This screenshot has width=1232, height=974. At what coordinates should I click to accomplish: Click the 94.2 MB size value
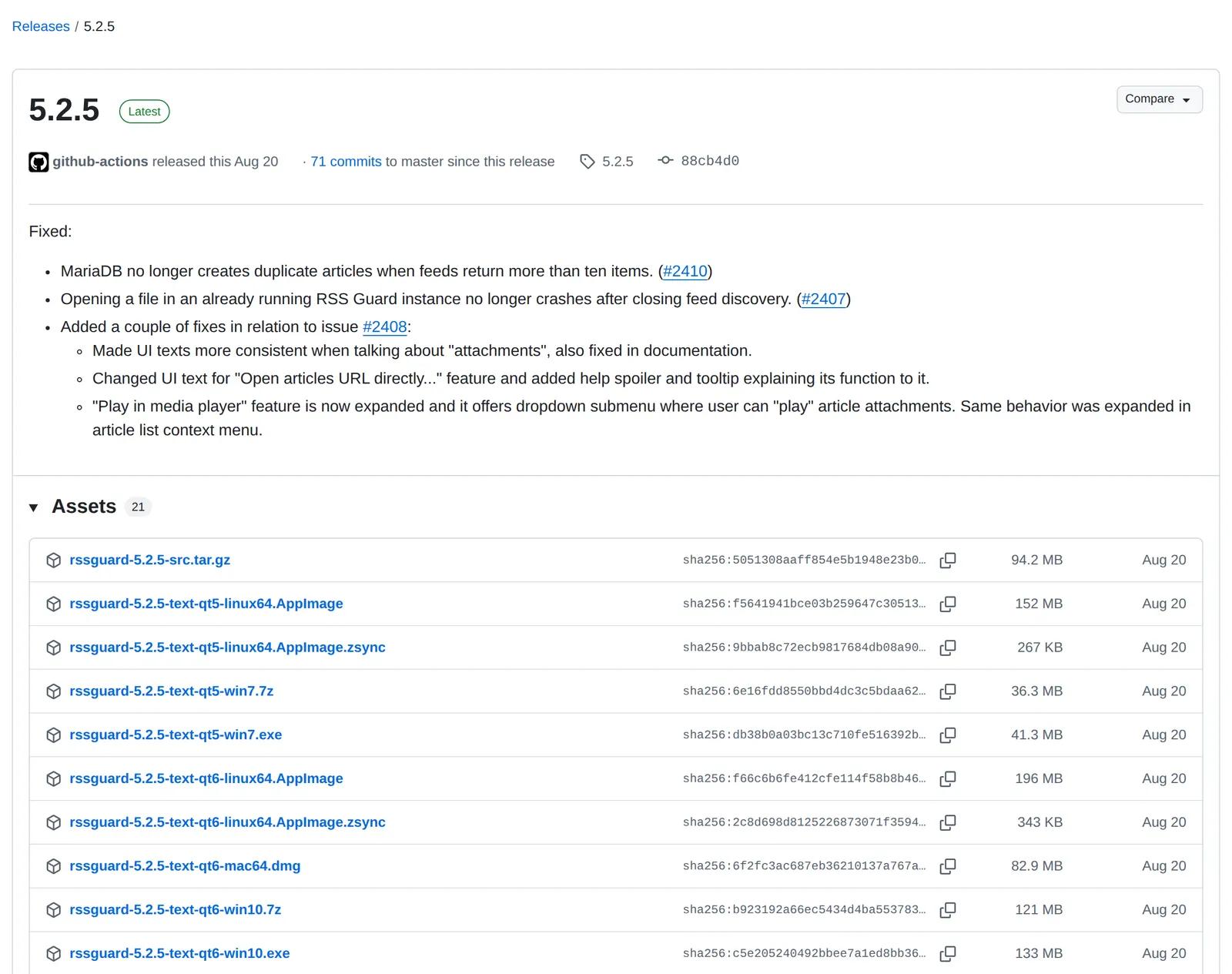click(x=1036, y=561)
